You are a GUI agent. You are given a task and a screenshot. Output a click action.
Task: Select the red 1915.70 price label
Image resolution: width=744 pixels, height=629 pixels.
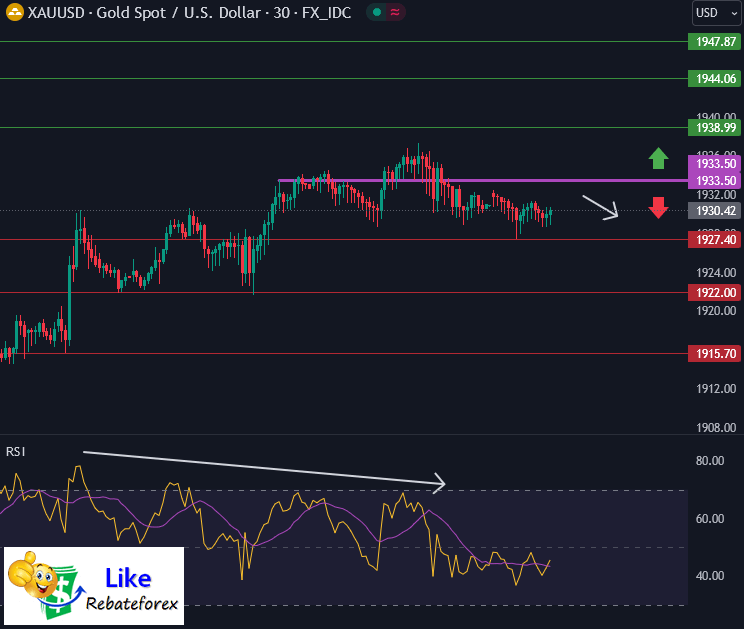[715, 353]
